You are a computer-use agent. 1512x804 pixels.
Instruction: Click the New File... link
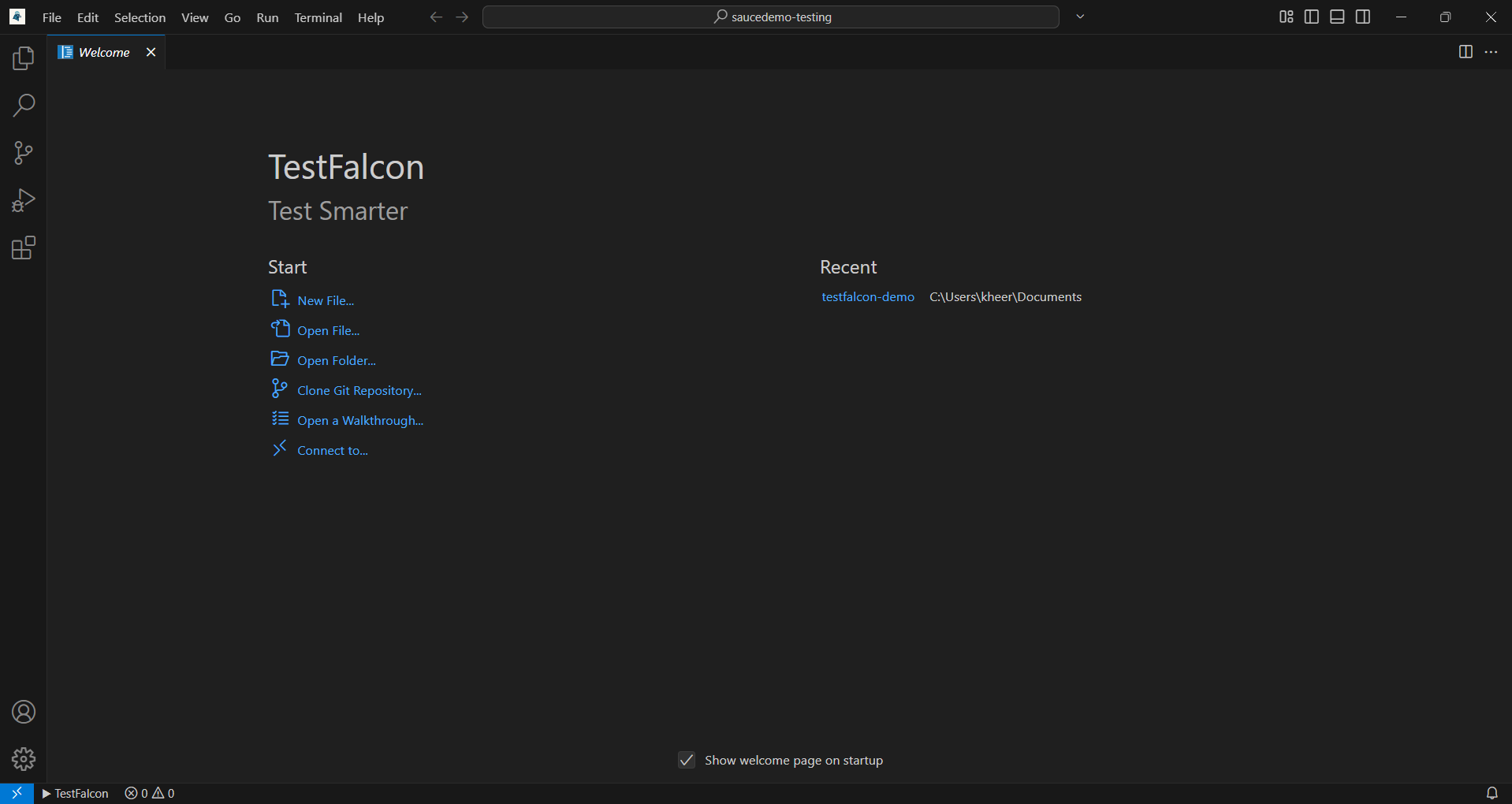point(312,300)
